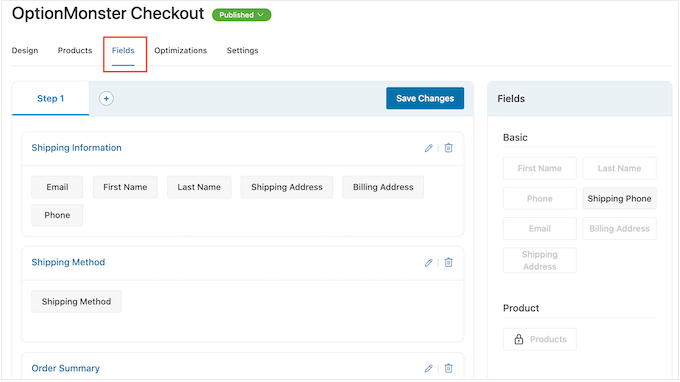The image size is (680, 382).
Task: Open the Published status dropdown
Action: (x=242, y=15)
